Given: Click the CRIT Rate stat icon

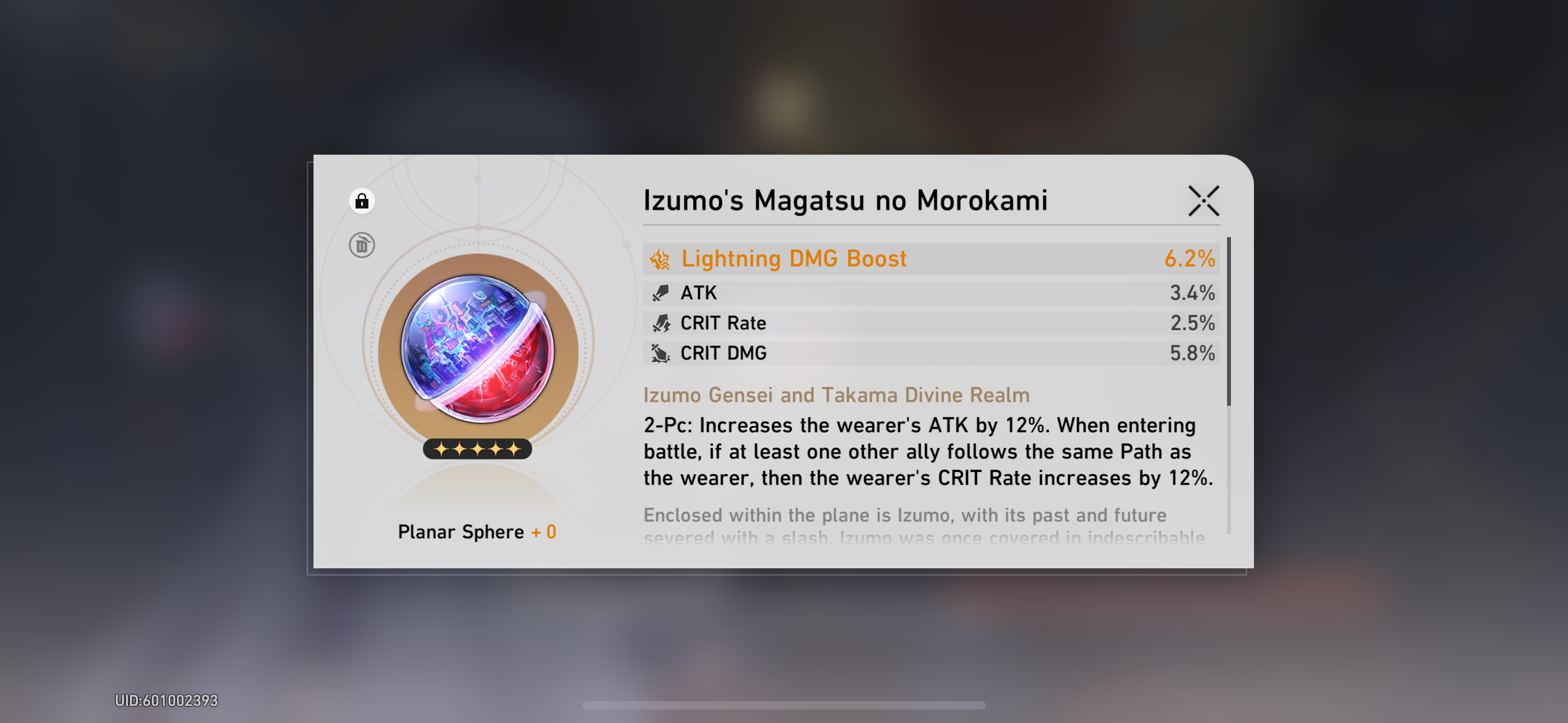Looking at the screenshot, I should 661,323.
